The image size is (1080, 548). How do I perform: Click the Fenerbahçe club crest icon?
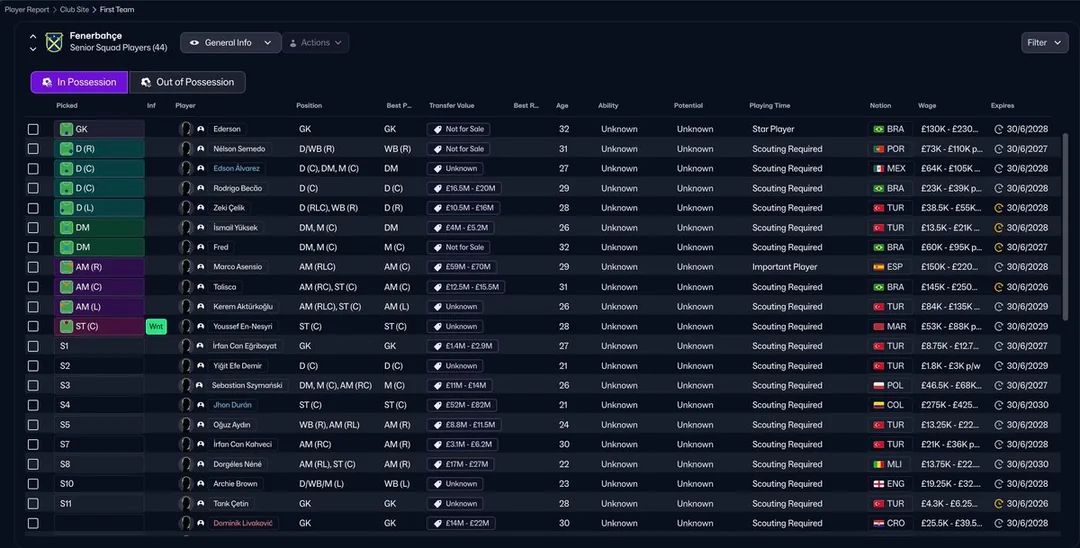coord(54,43)
